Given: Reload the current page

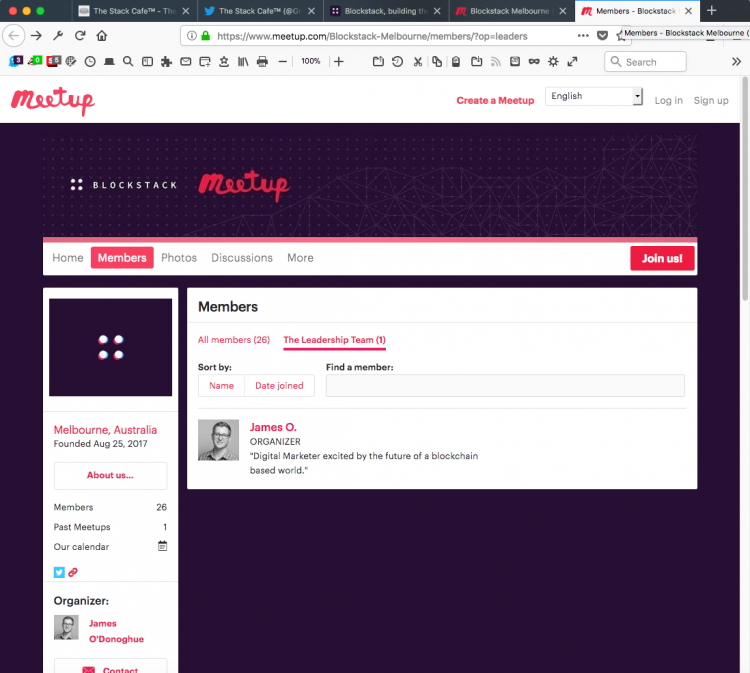Looking at the screenshot, I should [x=80, y=35].
